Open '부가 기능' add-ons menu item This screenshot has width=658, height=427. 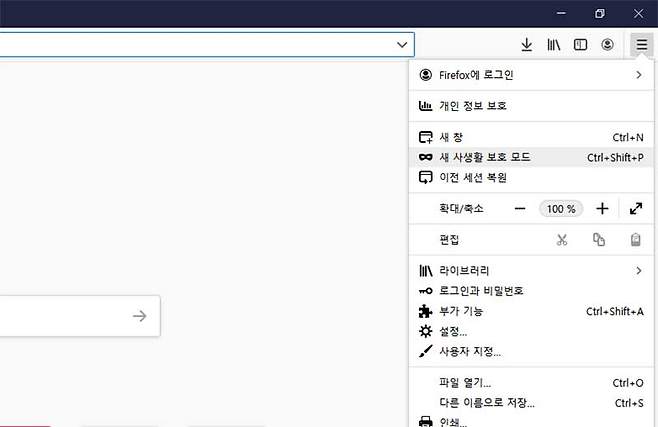(531, 311)
